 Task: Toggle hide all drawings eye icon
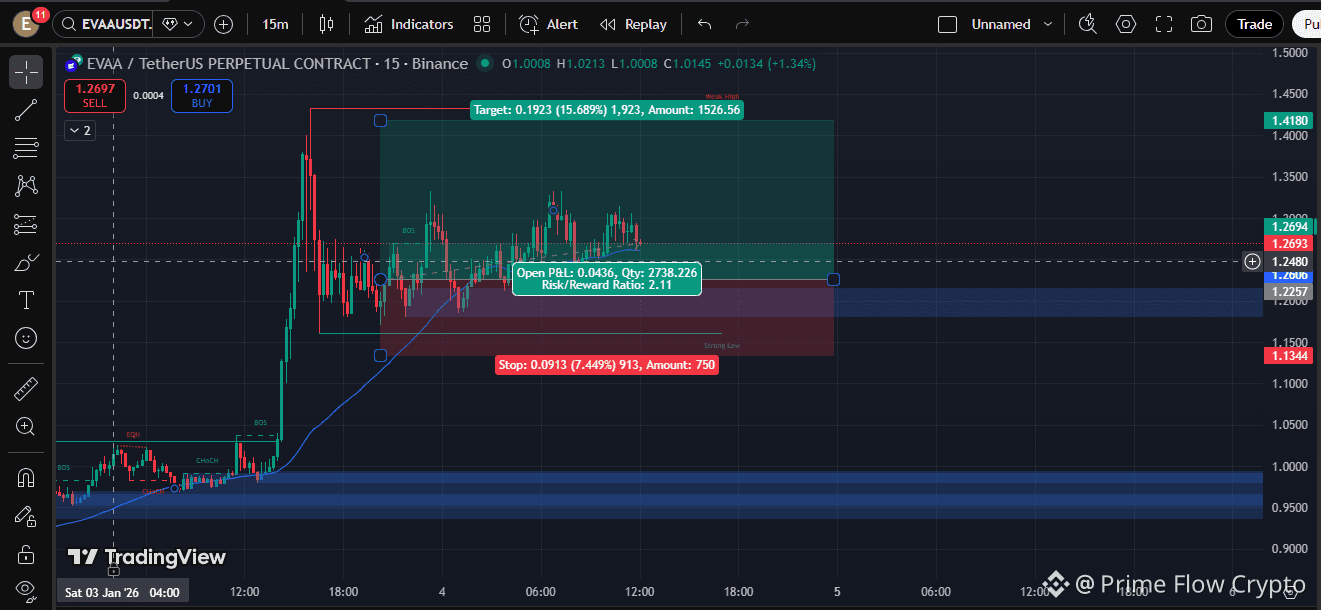pos(26,590)
